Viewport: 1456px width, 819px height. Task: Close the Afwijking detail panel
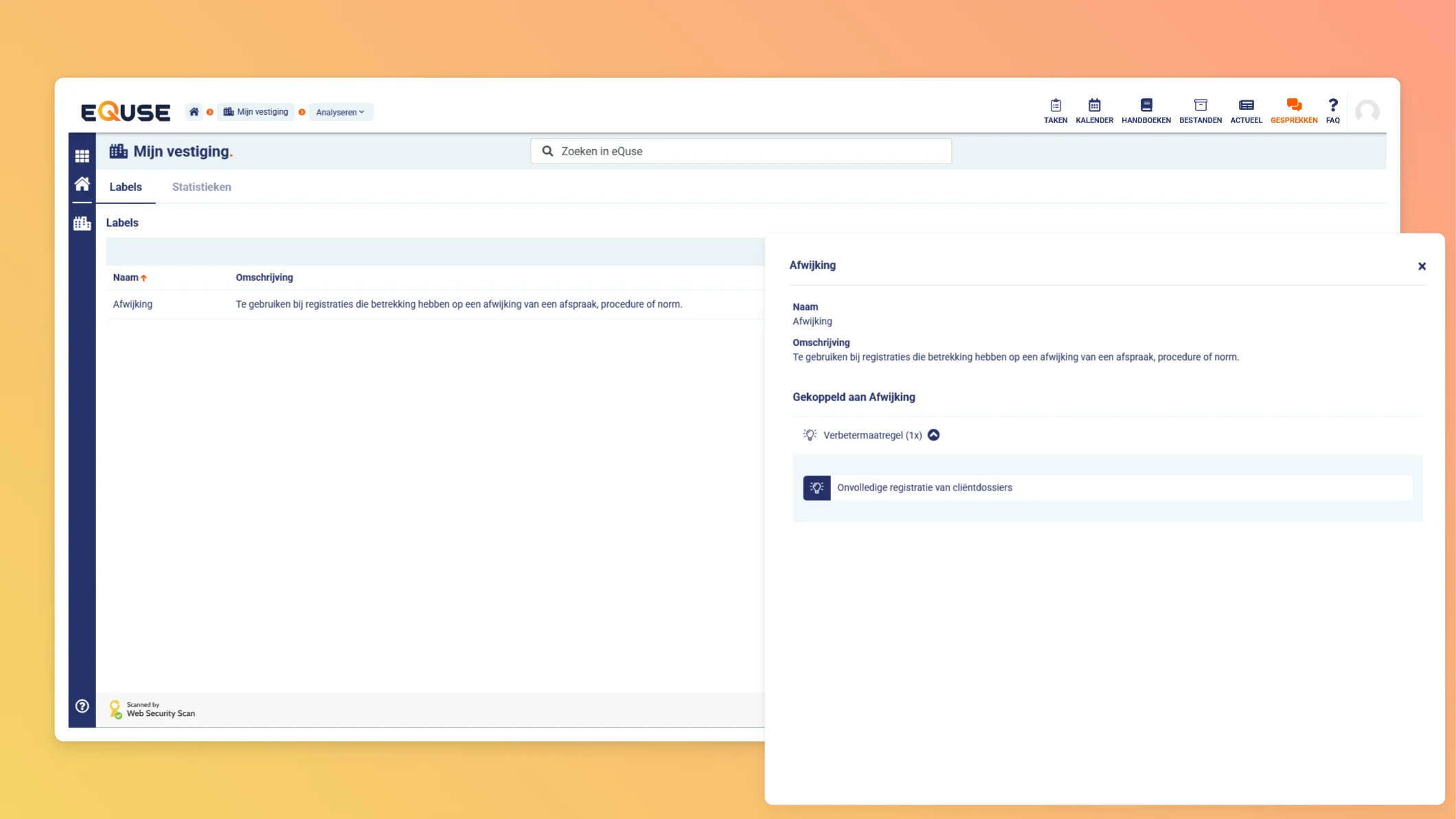(x=1422, y=267)
